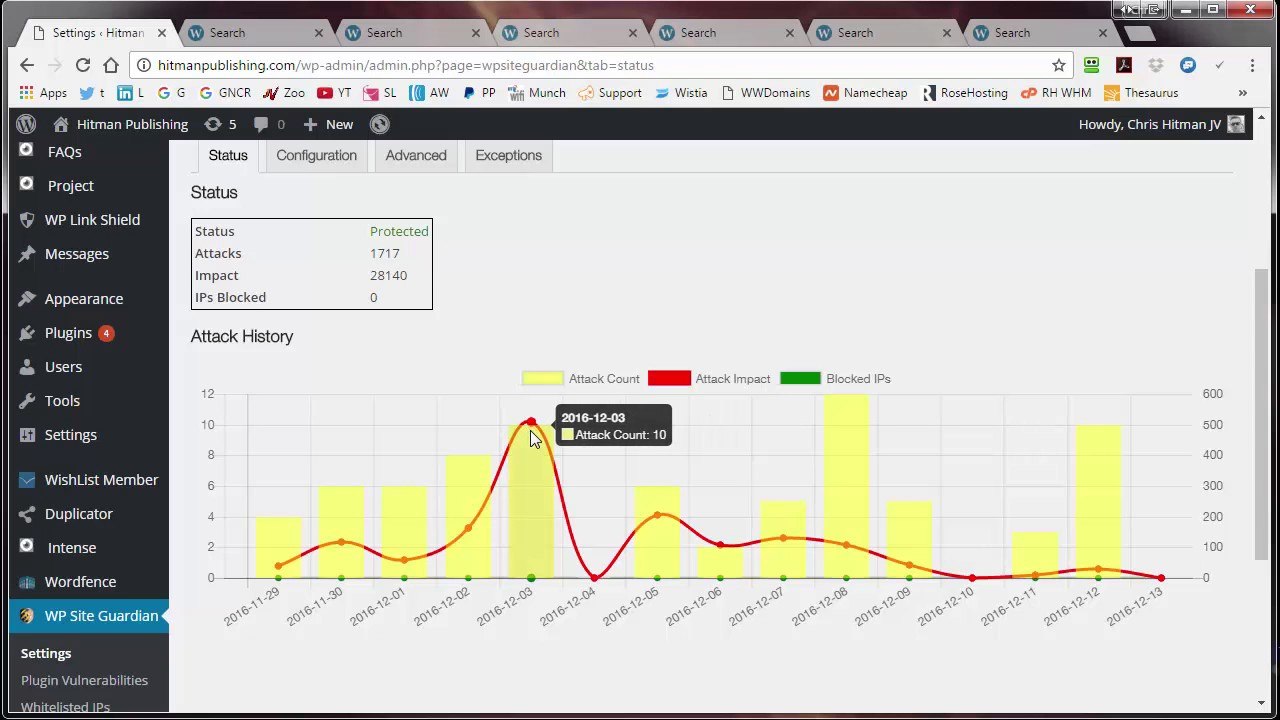Image resolution: width=1280 pixels, height=720 pixels.
Task: Open the Howdy, Chris Hitman JV account menu
Action: tap(1161, 124)
